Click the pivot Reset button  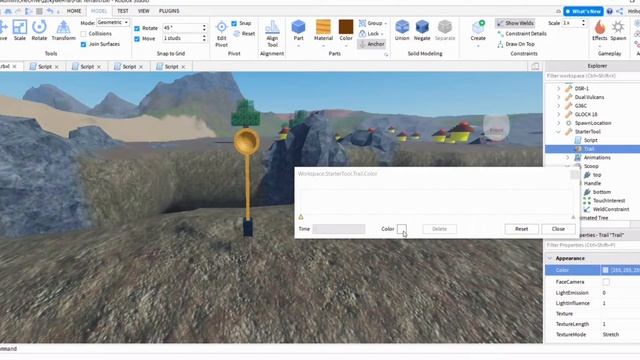tap(244, 33)
